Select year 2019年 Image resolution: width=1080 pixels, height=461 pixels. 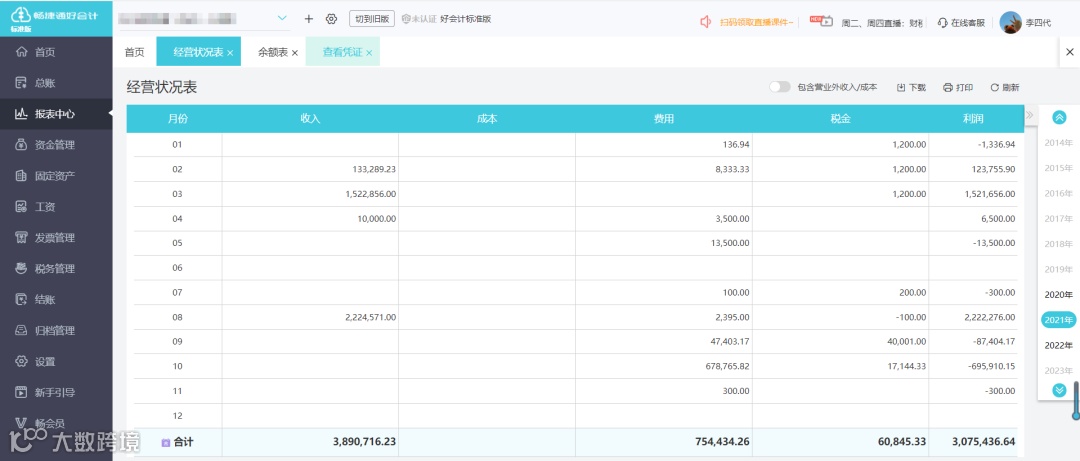tap(1059, 269)
